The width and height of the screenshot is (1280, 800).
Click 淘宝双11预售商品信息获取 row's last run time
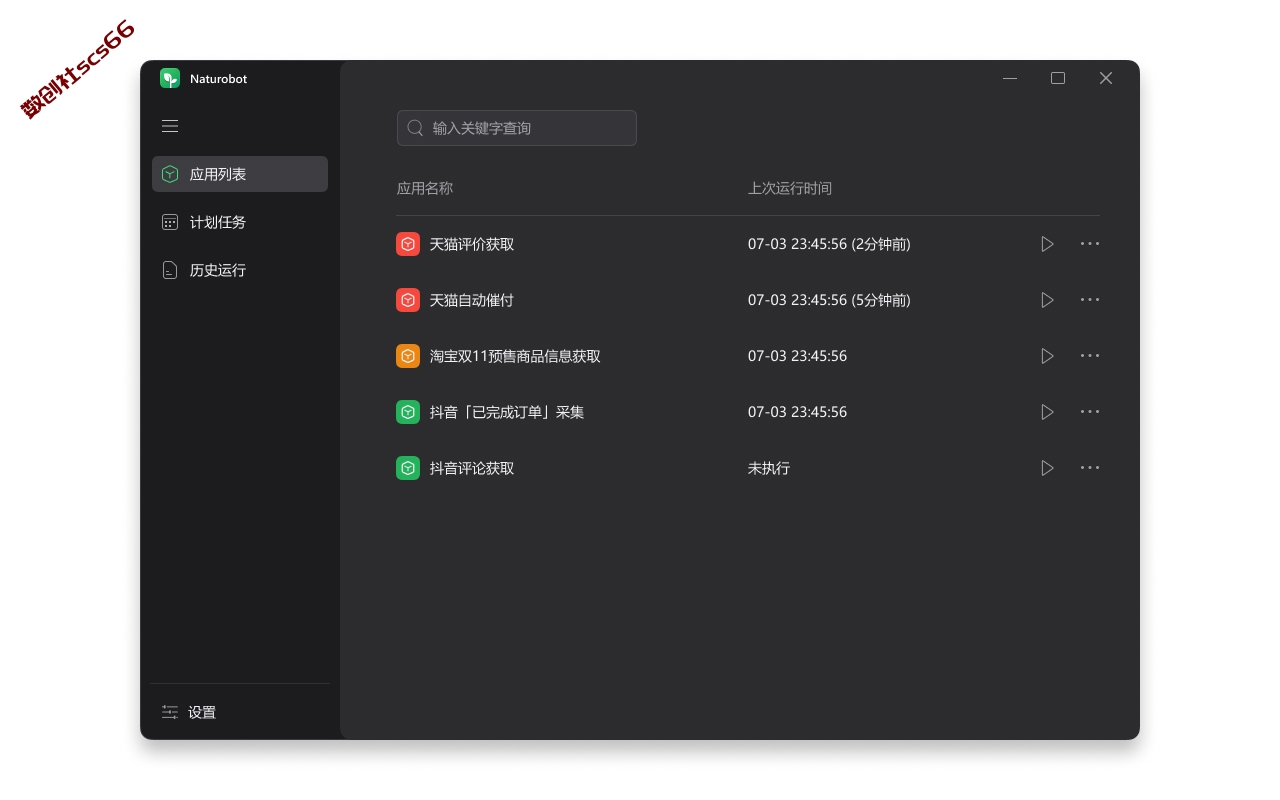797,356
